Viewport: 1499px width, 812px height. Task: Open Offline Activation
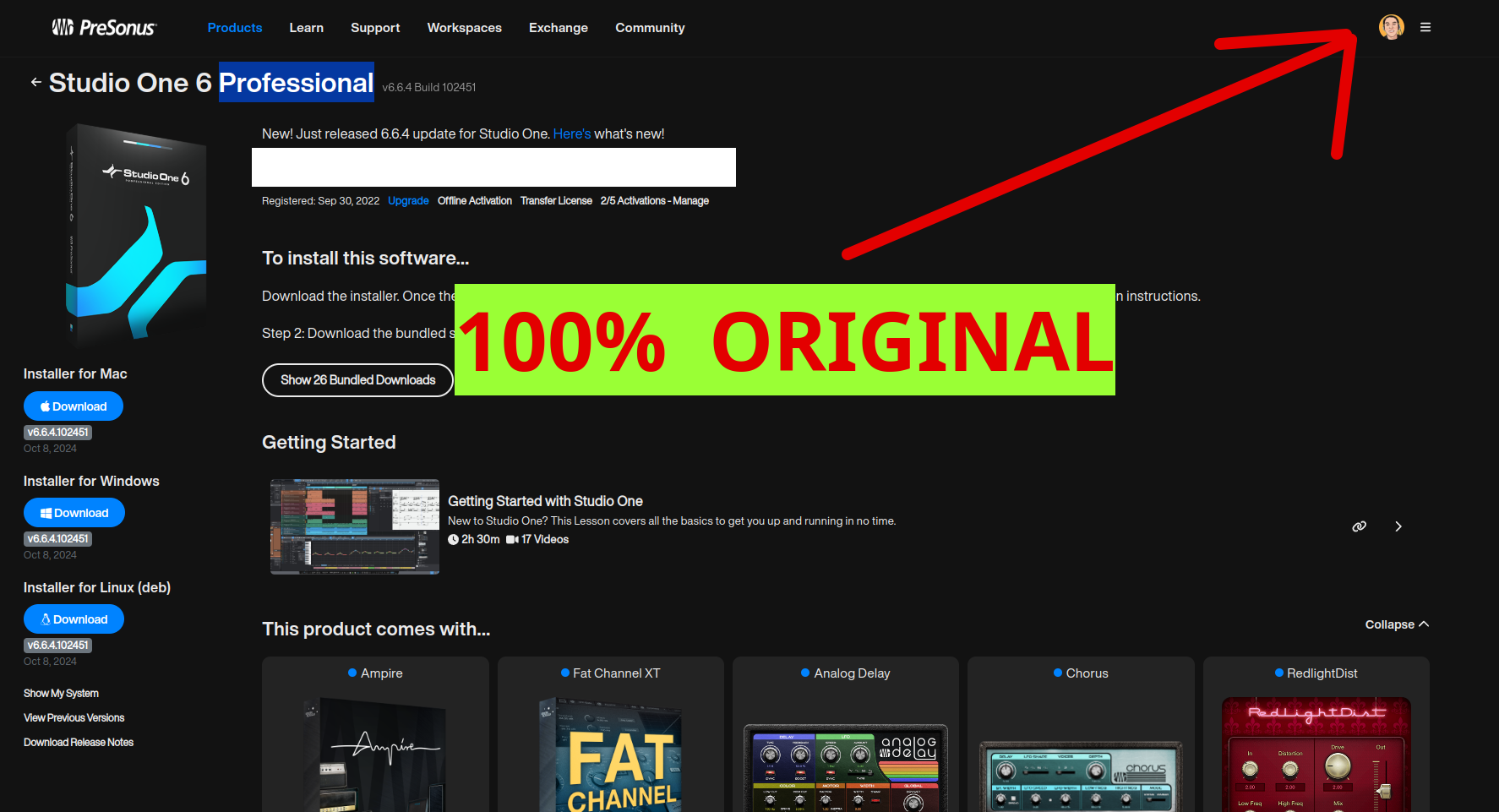(475, 201)
